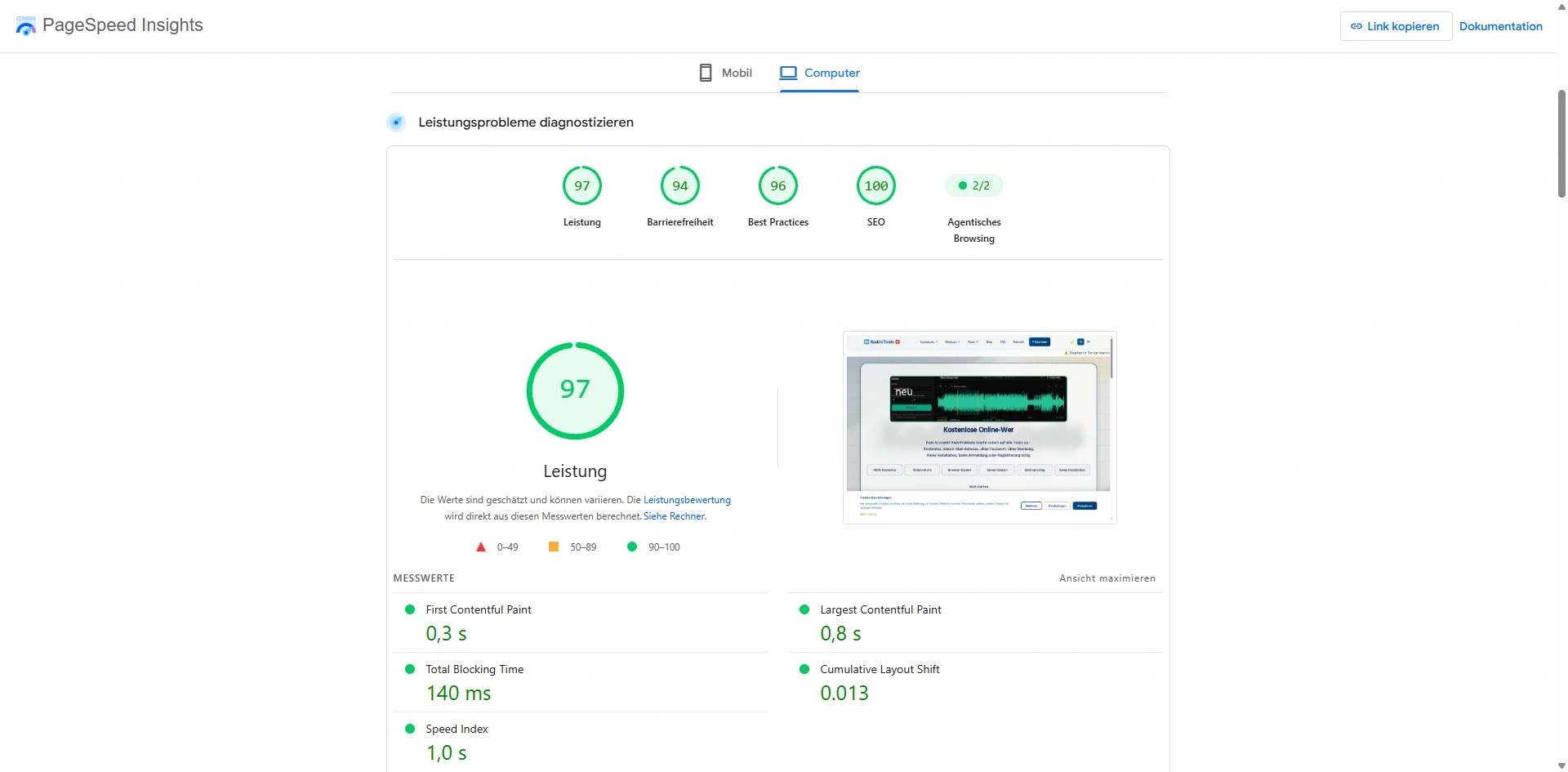Copy the link with Link kopieren button
Viewport: 1568px width, 772px height.
click(1396, 26)
